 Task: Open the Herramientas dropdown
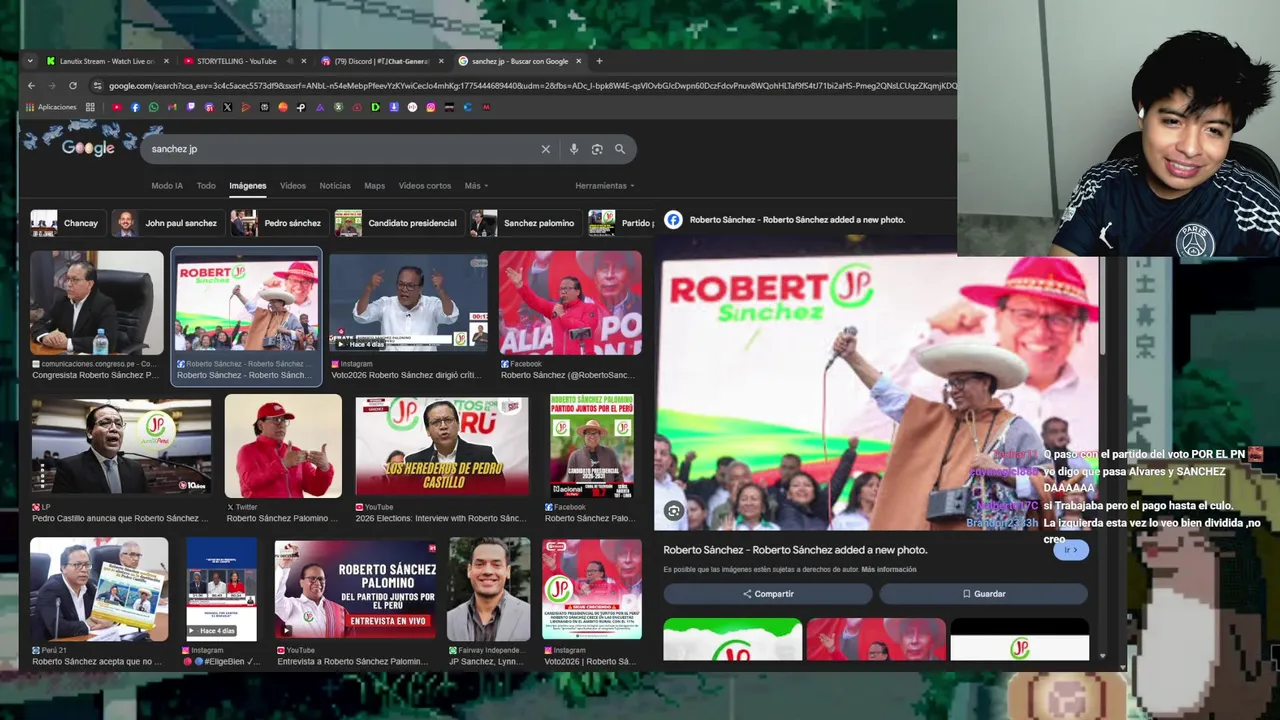pos(605,186)
